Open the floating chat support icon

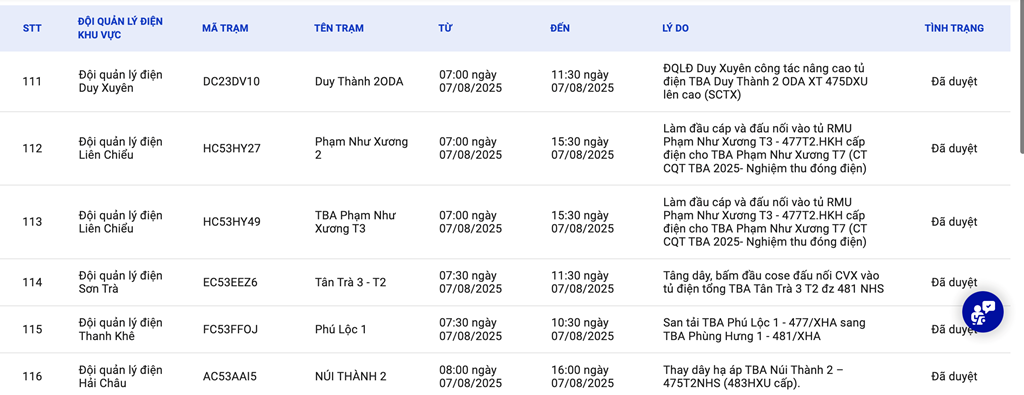983,312
